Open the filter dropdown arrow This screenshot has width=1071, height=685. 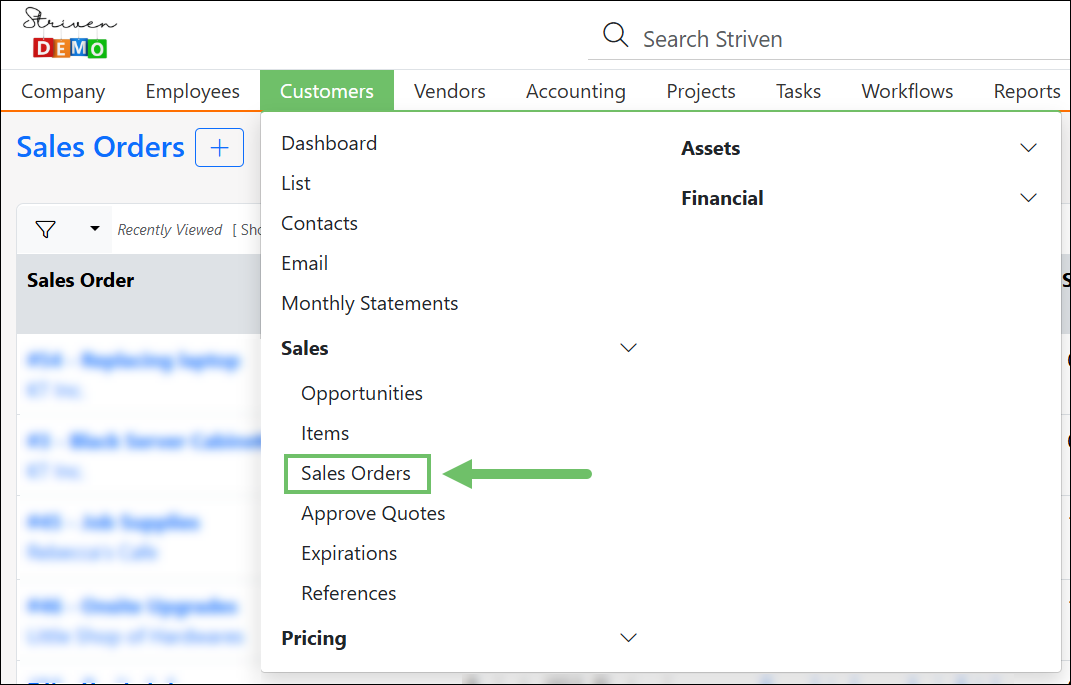(95, 229)
